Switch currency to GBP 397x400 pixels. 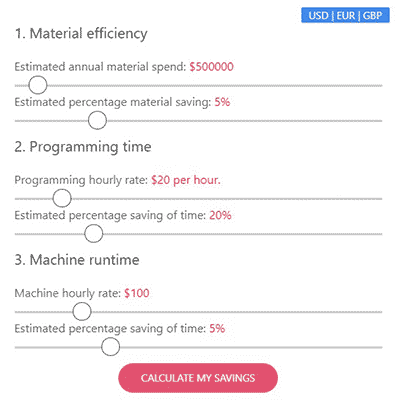[372, 16]
